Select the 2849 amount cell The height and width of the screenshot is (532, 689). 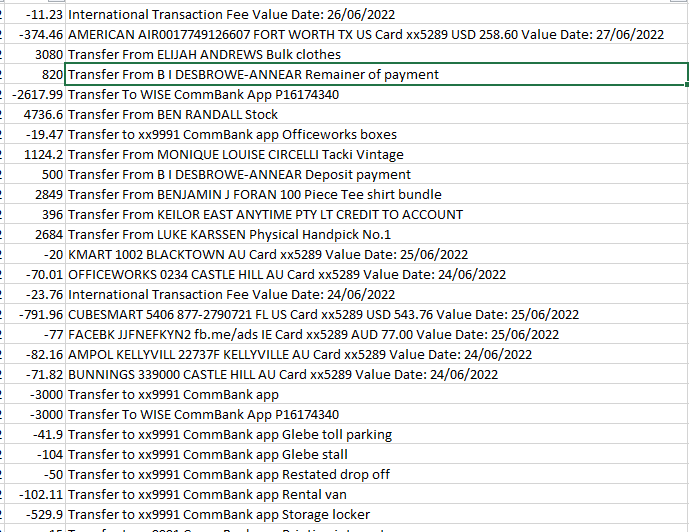35,194
